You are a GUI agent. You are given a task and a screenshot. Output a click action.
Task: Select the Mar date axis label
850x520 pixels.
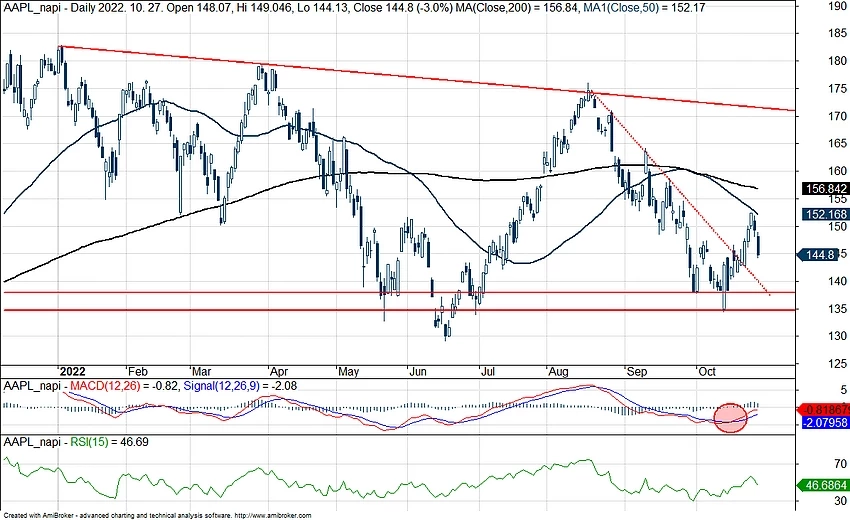tap(201, 371)
